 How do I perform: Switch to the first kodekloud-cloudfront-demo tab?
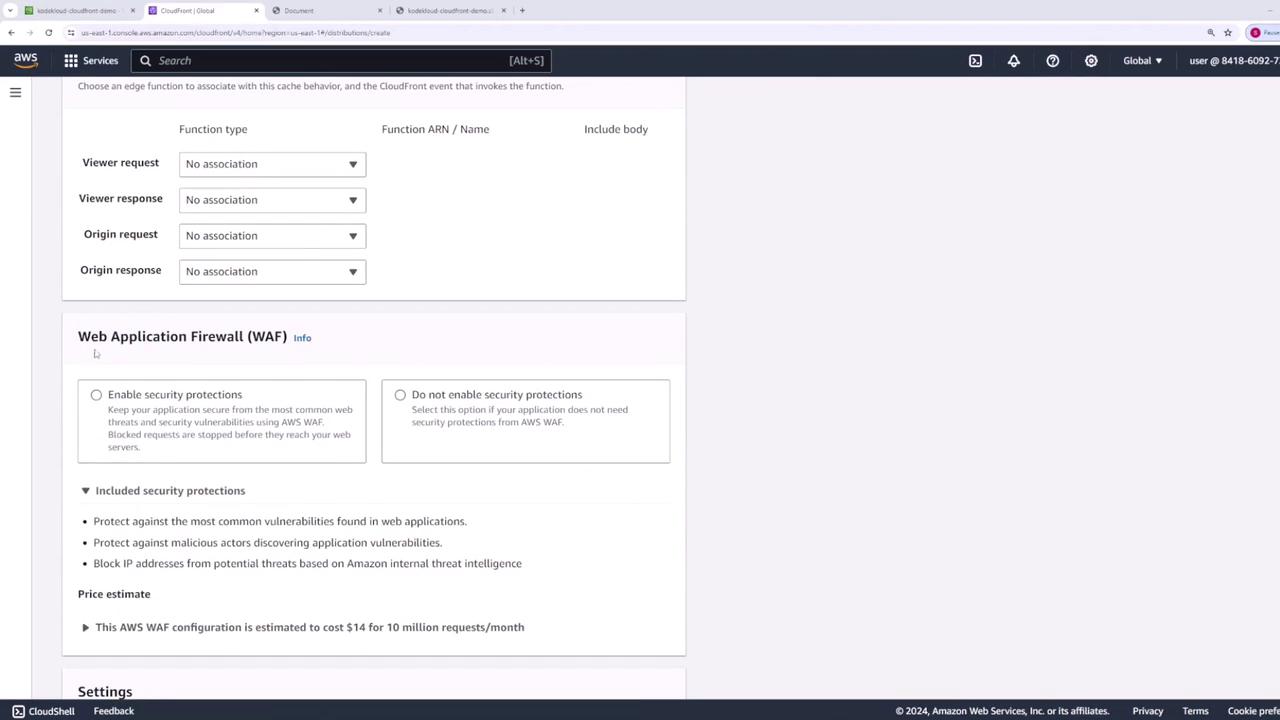click(x=77, y=11)
